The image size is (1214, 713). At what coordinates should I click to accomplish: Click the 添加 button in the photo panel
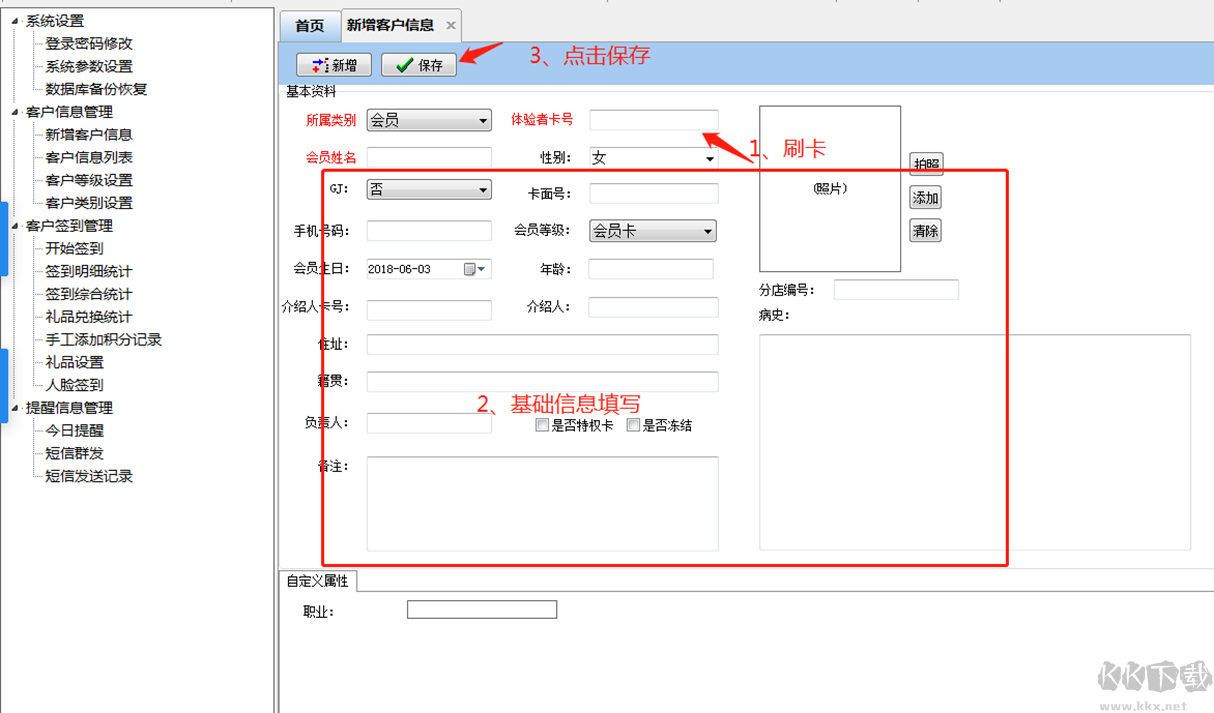point(924,197)
